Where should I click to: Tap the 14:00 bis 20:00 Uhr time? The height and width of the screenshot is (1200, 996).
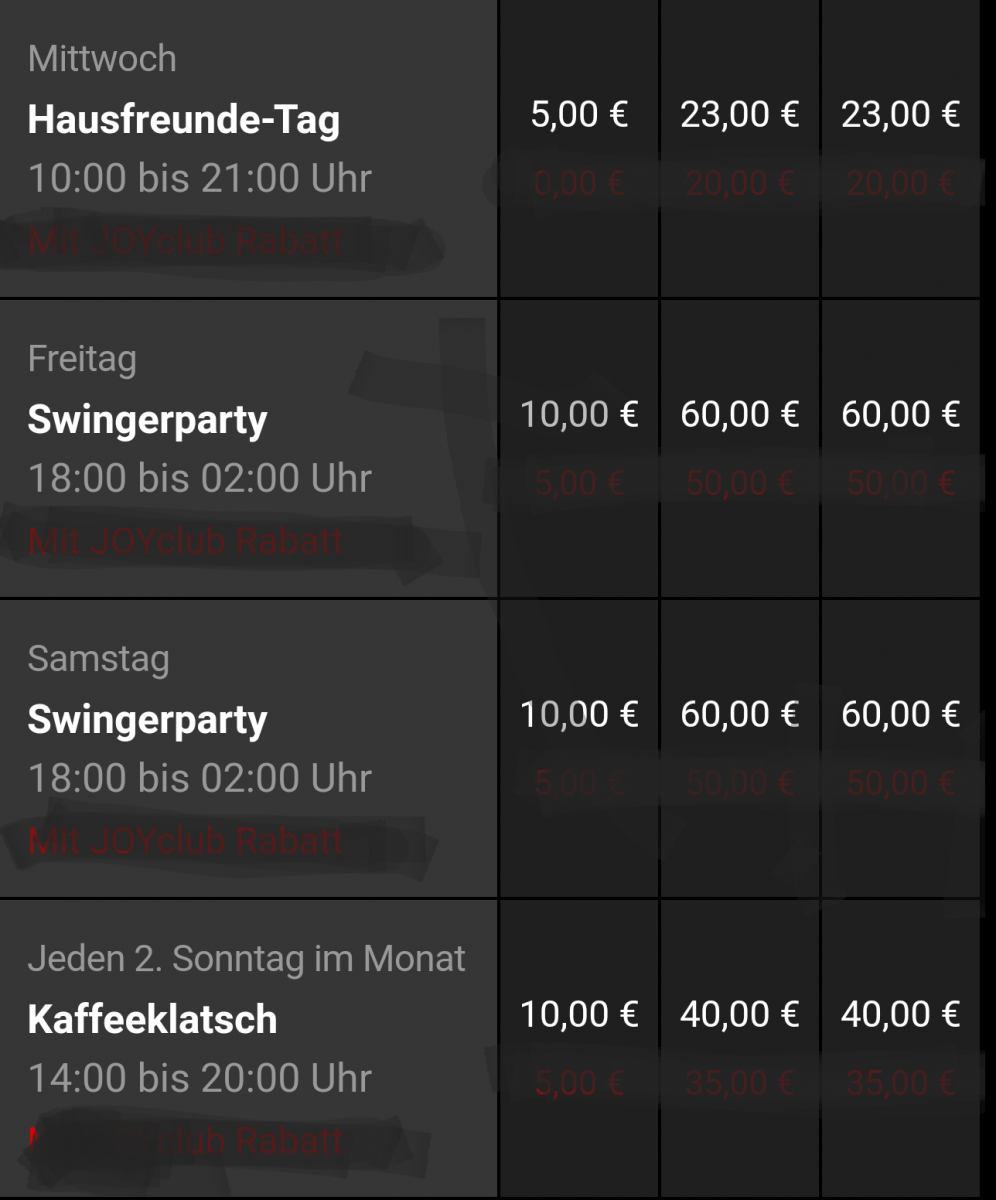click(x=199, y=1079)
